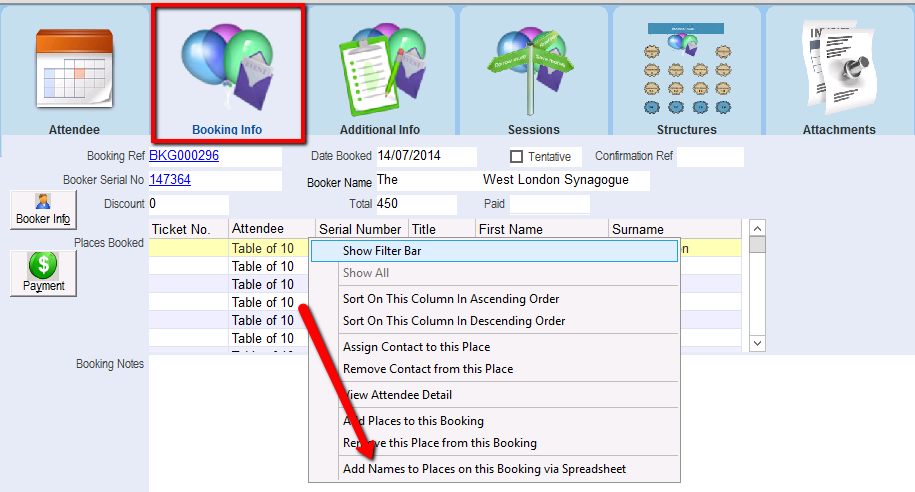Open the Additional Info checklist icon
Screen dimensions: 915x492
point(379,70)
